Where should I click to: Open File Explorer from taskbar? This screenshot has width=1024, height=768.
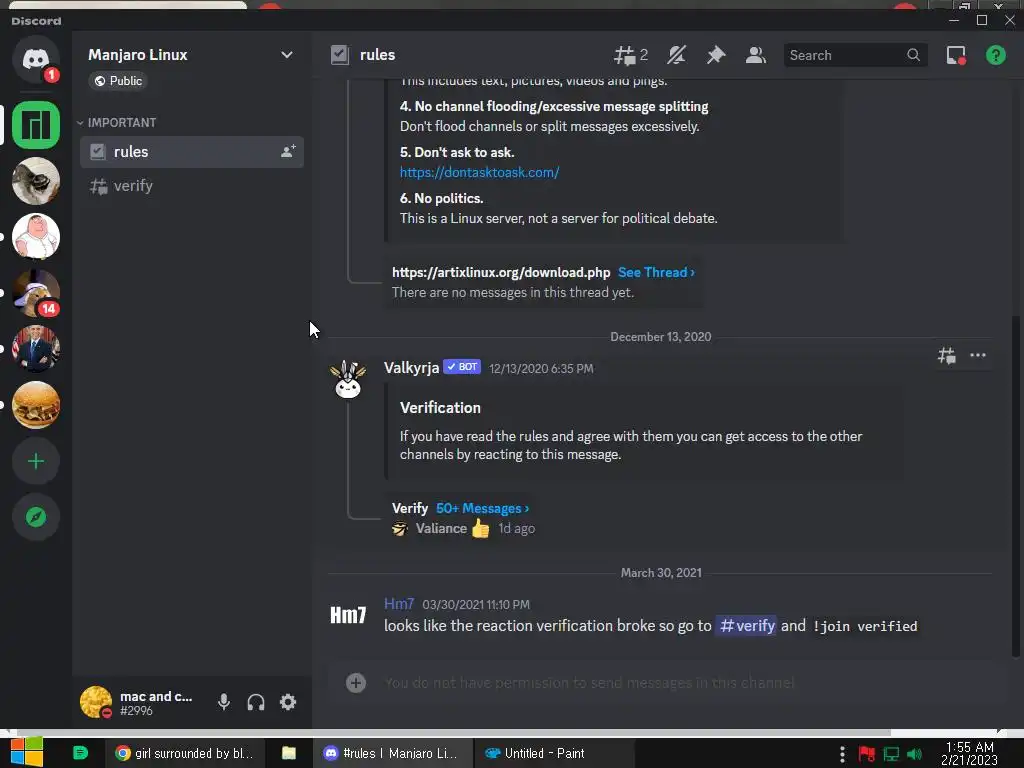pos(289,754)
